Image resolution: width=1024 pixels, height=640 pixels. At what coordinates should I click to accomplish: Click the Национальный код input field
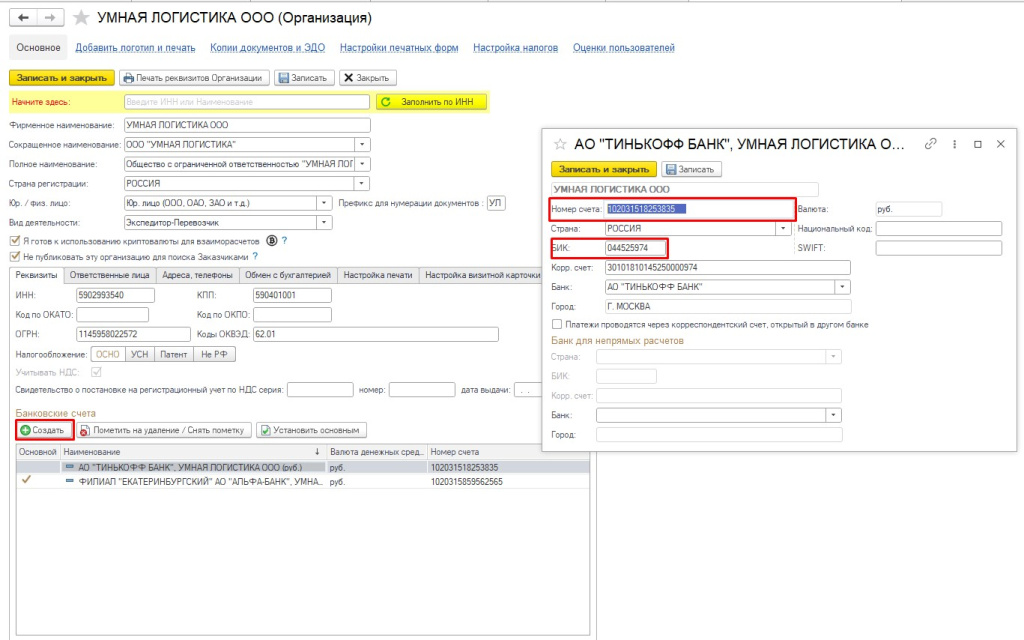pyautogui.click(x=938, y=229)
